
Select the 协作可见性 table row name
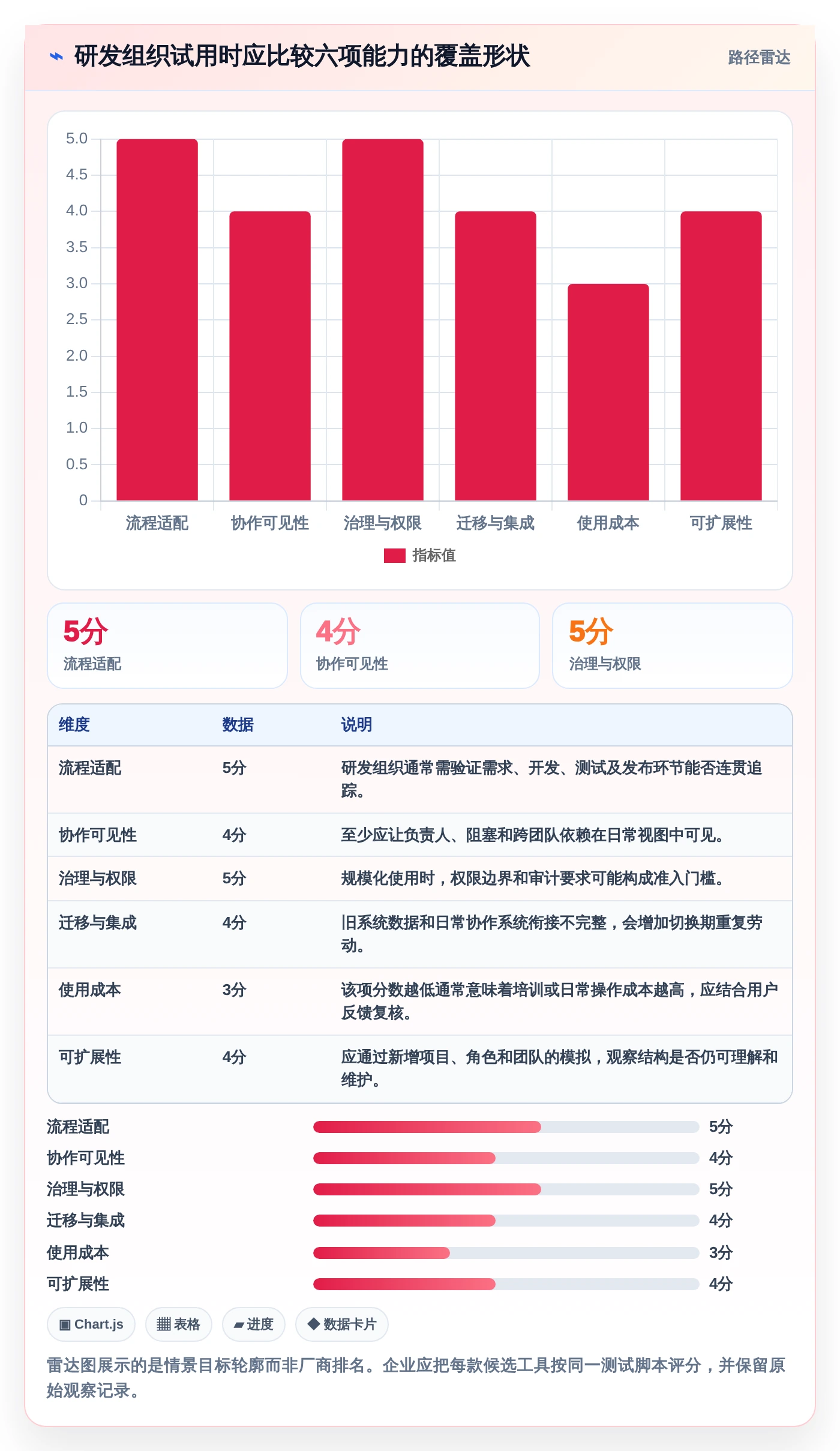point(98,835)
